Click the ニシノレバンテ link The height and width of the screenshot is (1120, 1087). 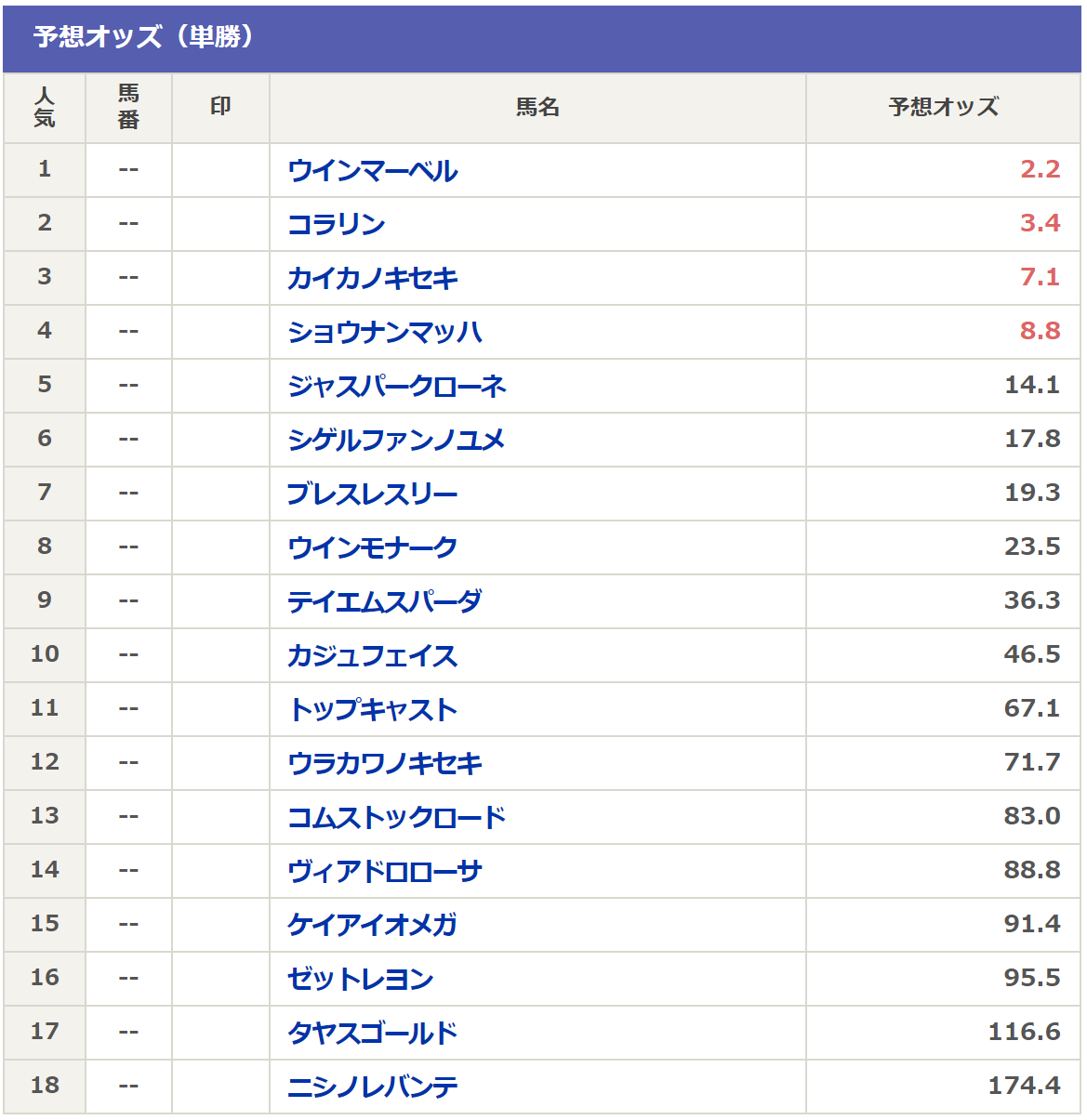point(372,1087)
